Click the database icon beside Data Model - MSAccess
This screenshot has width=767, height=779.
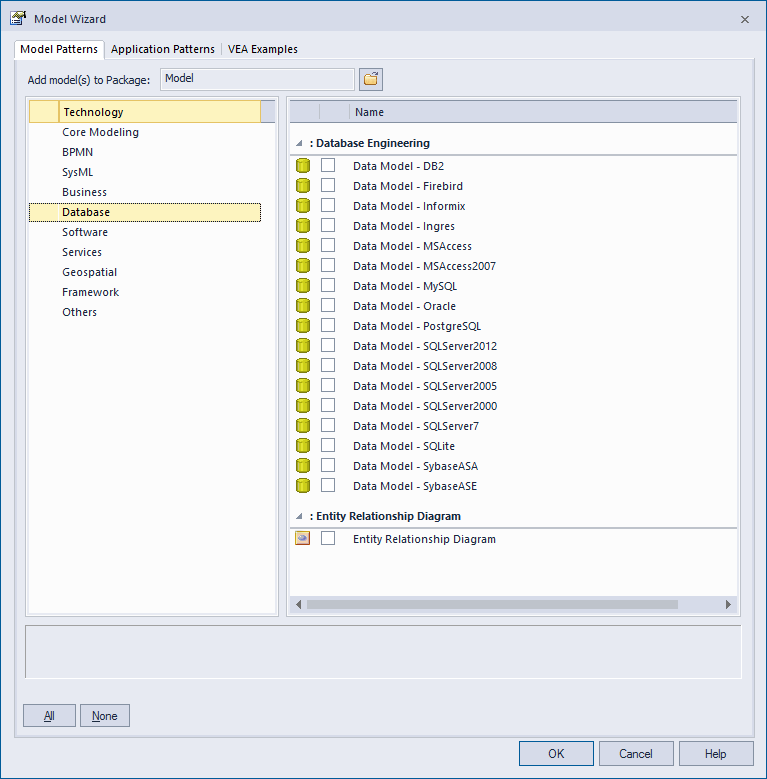pos(303,245)
